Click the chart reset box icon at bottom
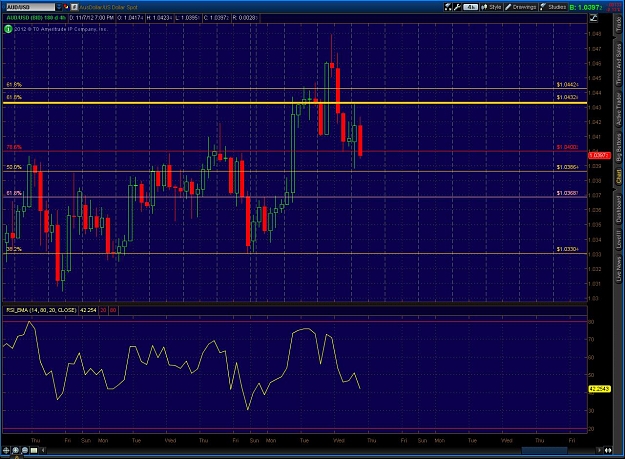Image resolution: width=625 pixels, height=459 pixels. (x=34, y=450)
